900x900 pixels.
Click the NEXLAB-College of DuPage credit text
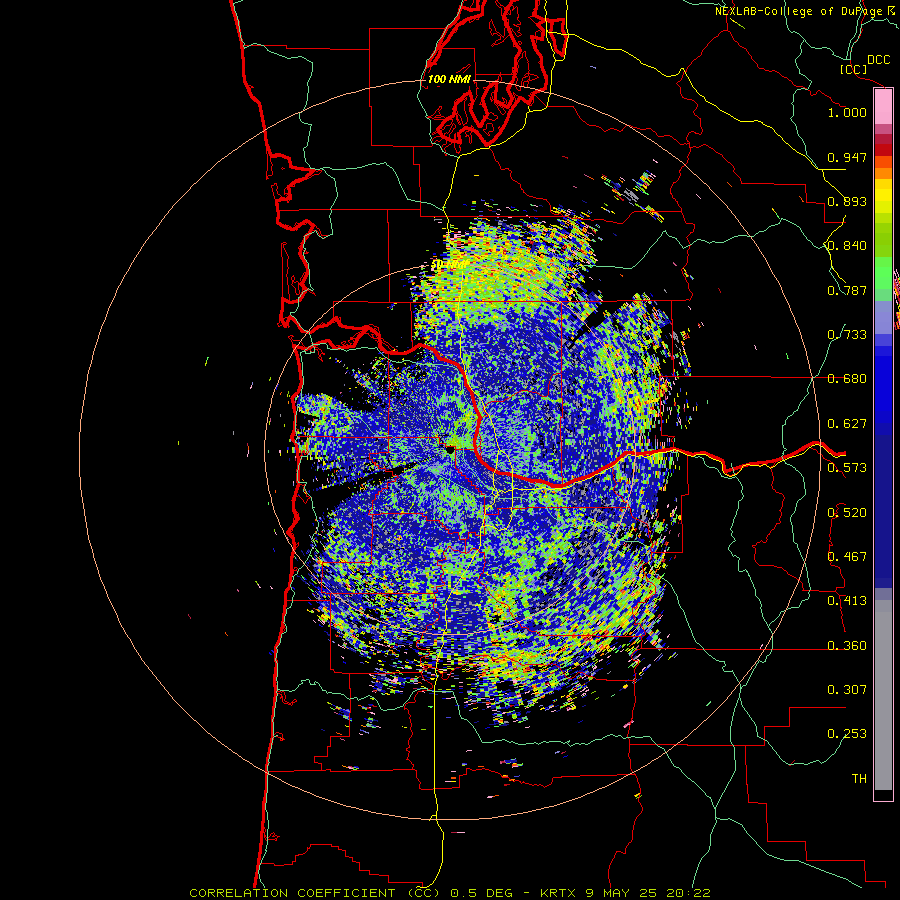click(801, 11)
